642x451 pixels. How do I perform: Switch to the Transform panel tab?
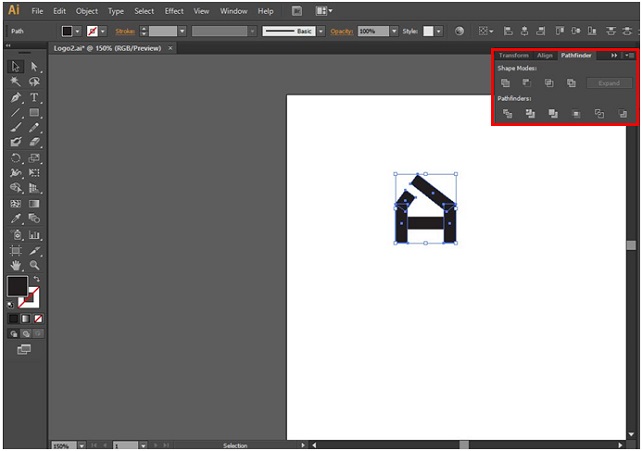tap(513, 55)
